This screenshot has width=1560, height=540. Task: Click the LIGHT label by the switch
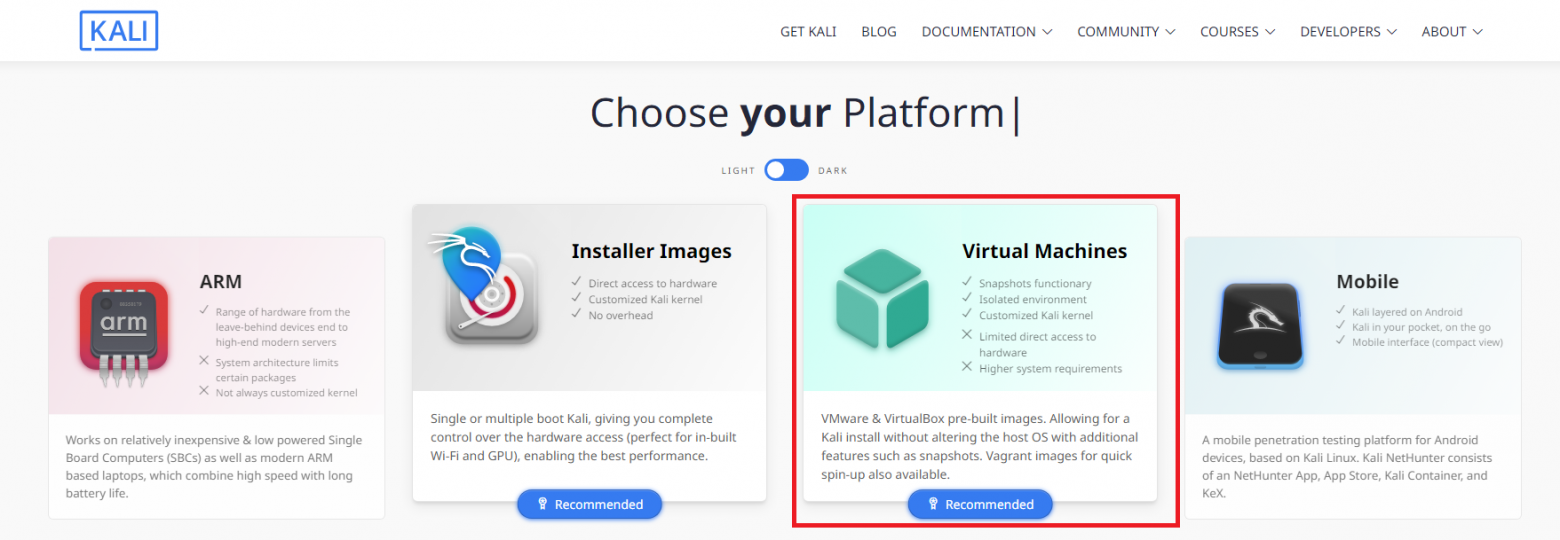pos(738,171)
